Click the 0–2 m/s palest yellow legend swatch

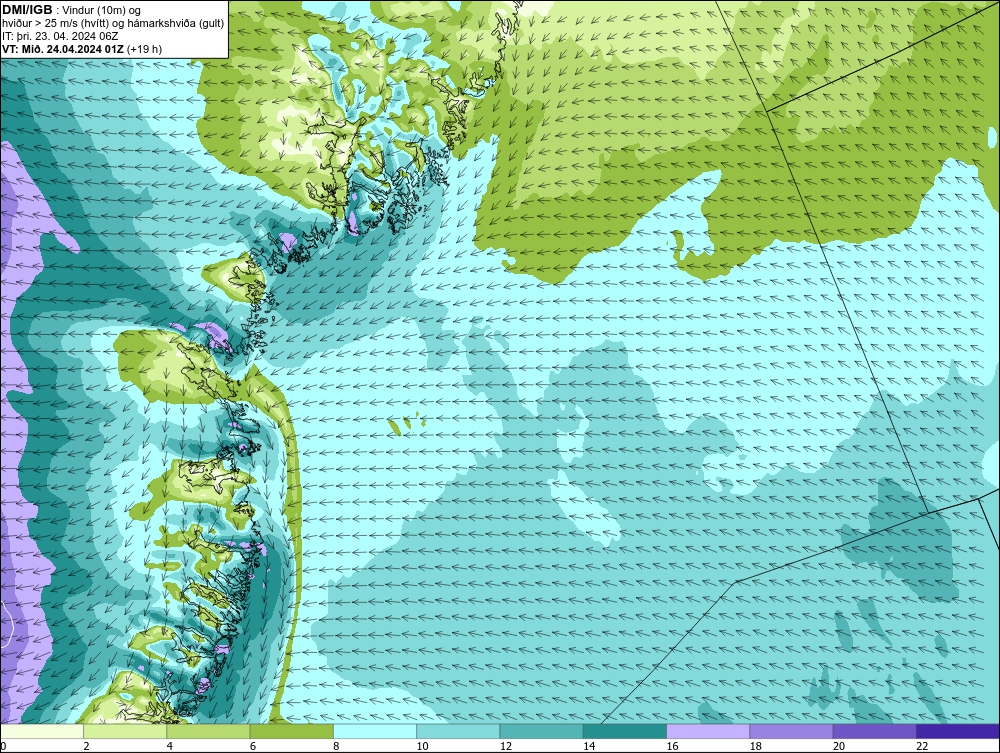click(x=42, y=731)
